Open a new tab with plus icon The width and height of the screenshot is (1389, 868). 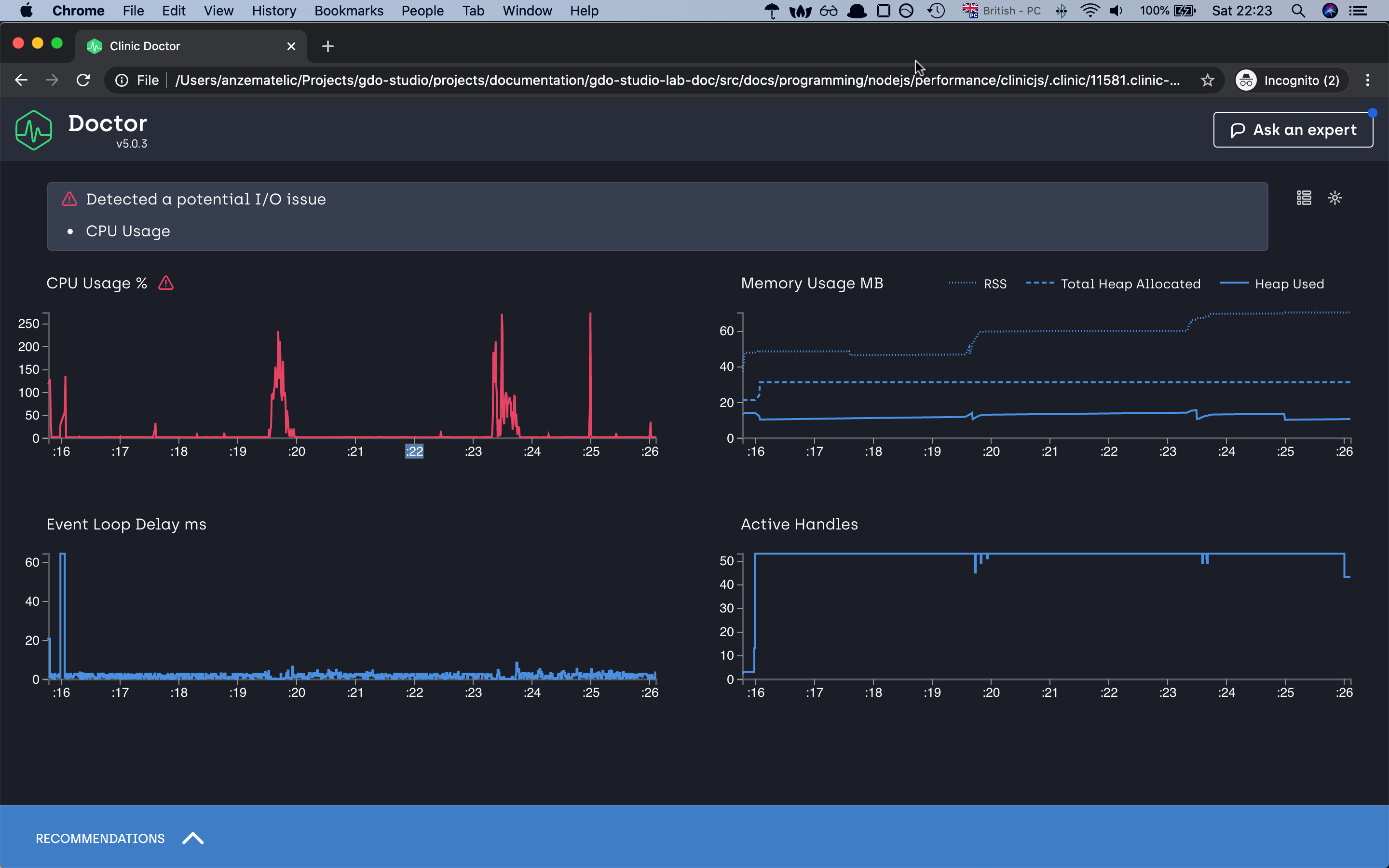click(x=328, y=46)
